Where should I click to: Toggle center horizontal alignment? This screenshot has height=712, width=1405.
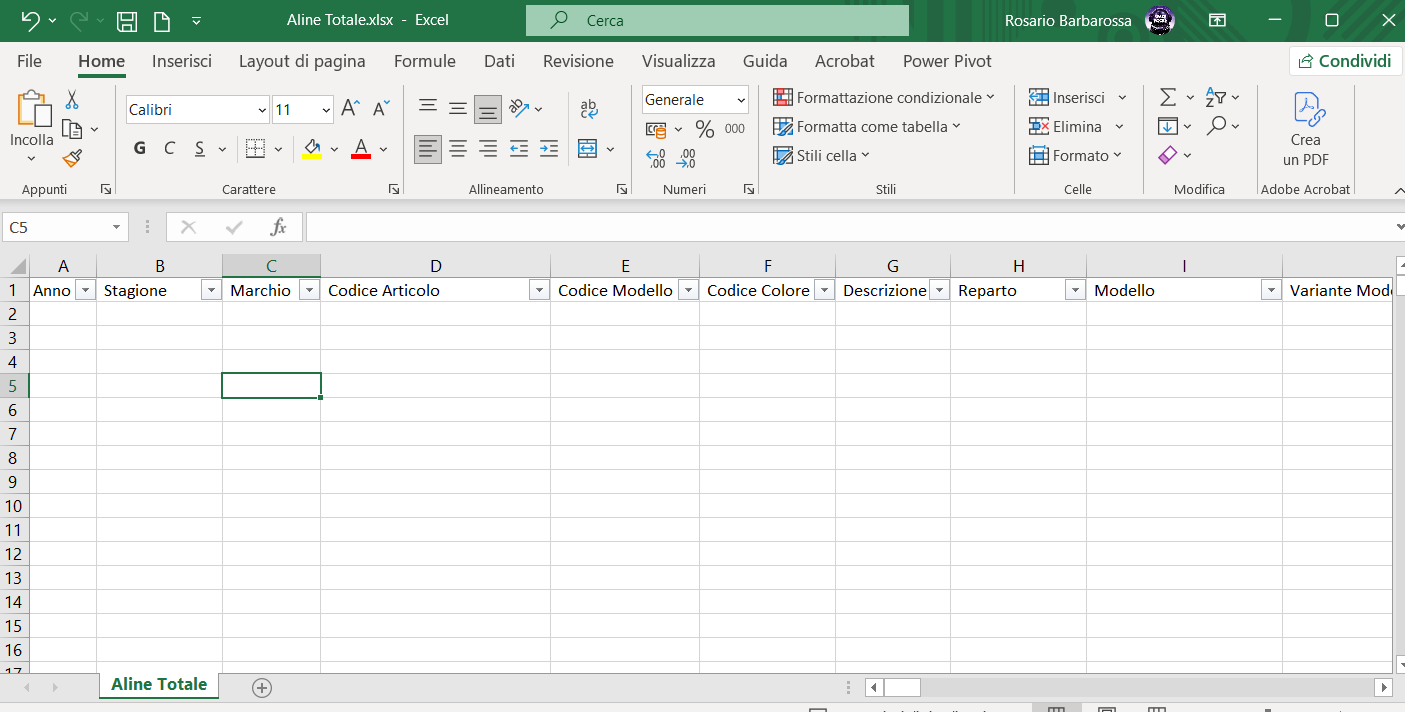coord(458,149)
